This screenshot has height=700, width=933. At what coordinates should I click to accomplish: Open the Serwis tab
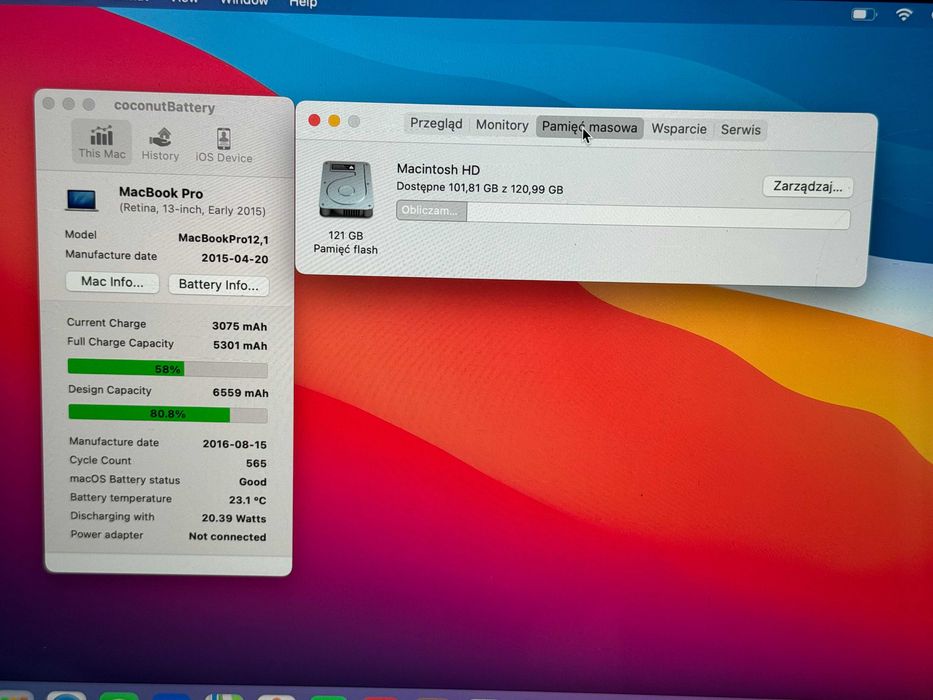click(741, 130)
